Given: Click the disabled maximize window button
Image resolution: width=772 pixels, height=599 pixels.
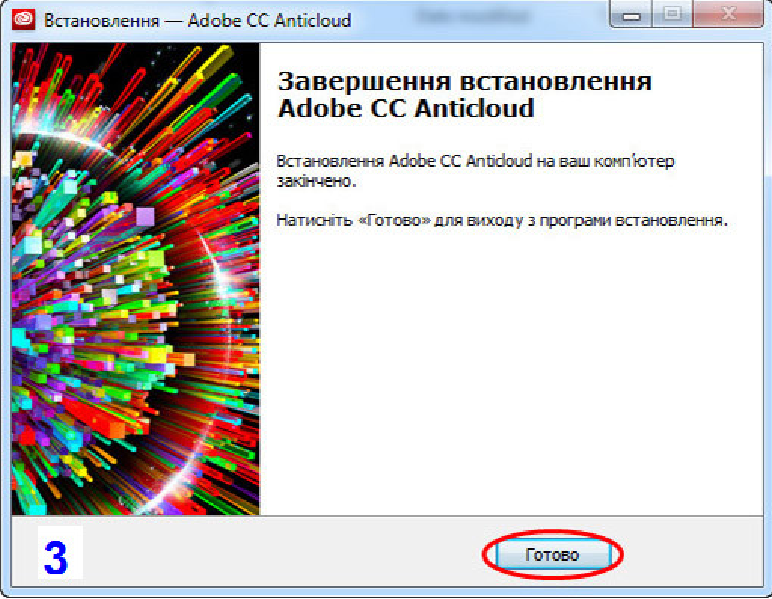Looking at the screenshot, I should tap(672, 14).
